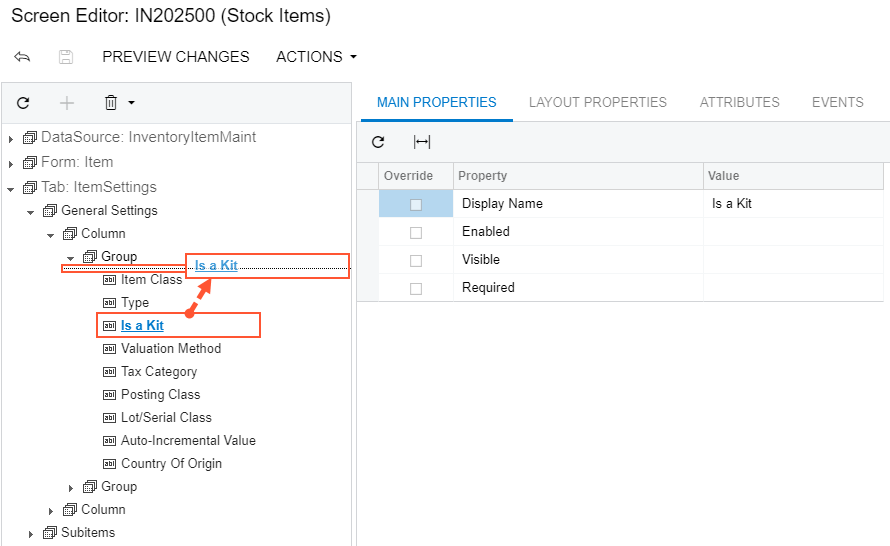The width and height of the screenshot is (890, 546).
Task: Click the field icon beside Valuation Method
Action: [x=110, y=349]
